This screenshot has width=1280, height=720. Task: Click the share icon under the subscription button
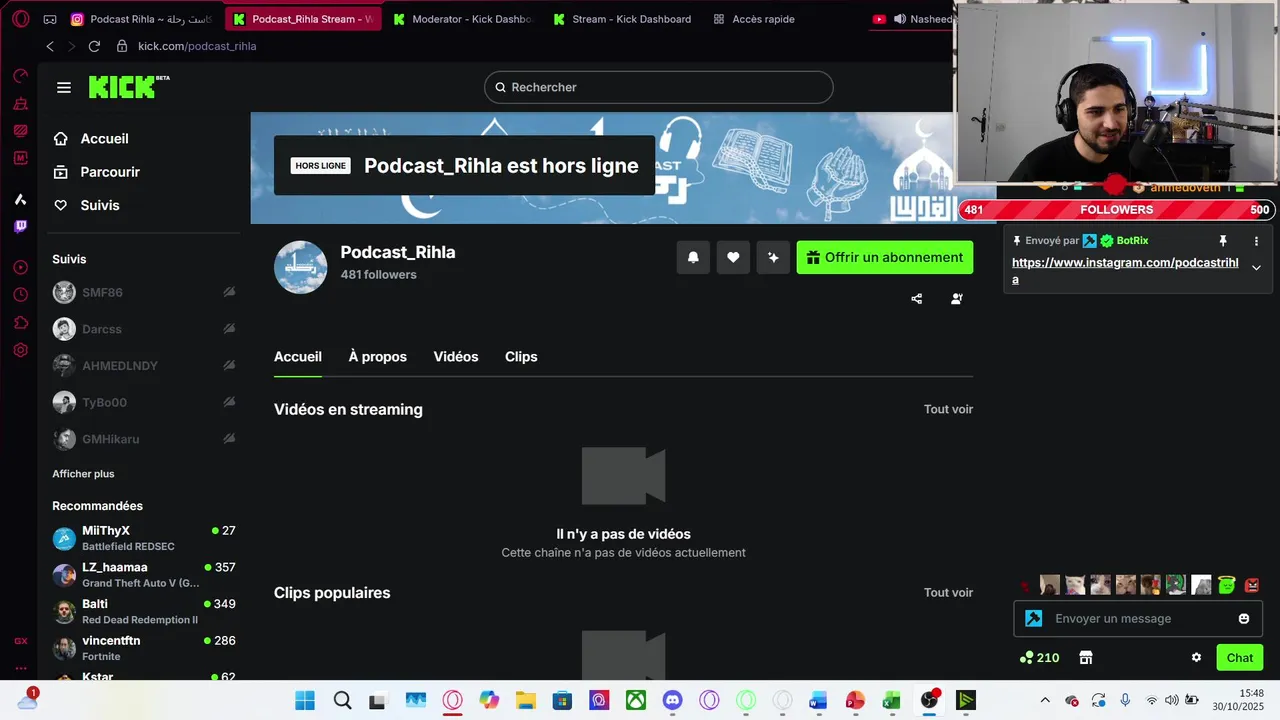917,299
